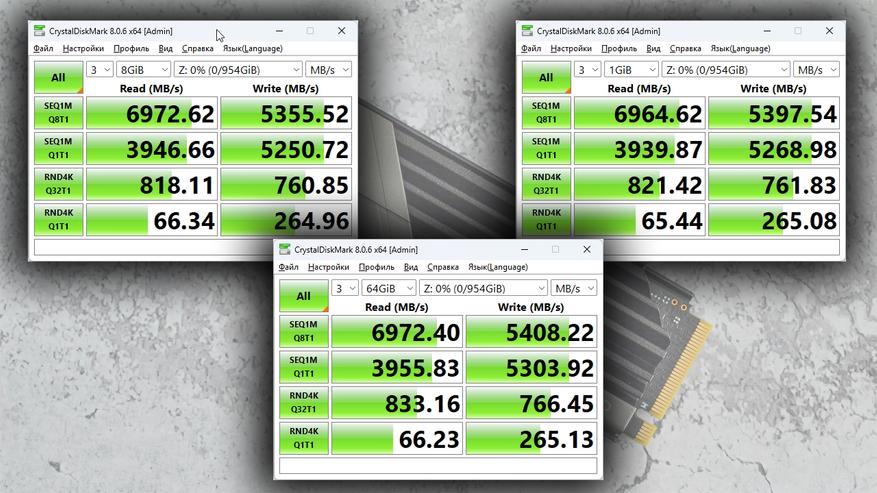
Task: Start SEQ1M Q8T1 test in 1GiB window
Action: click(546, 112)
